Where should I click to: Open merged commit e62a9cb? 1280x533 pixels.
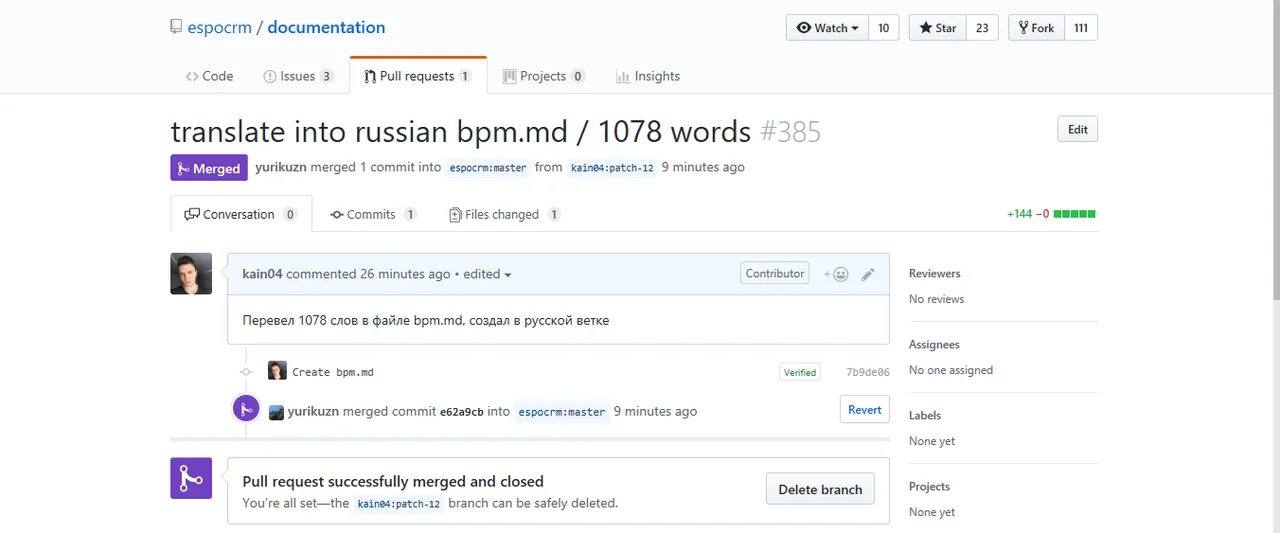[x=462, y=411]
